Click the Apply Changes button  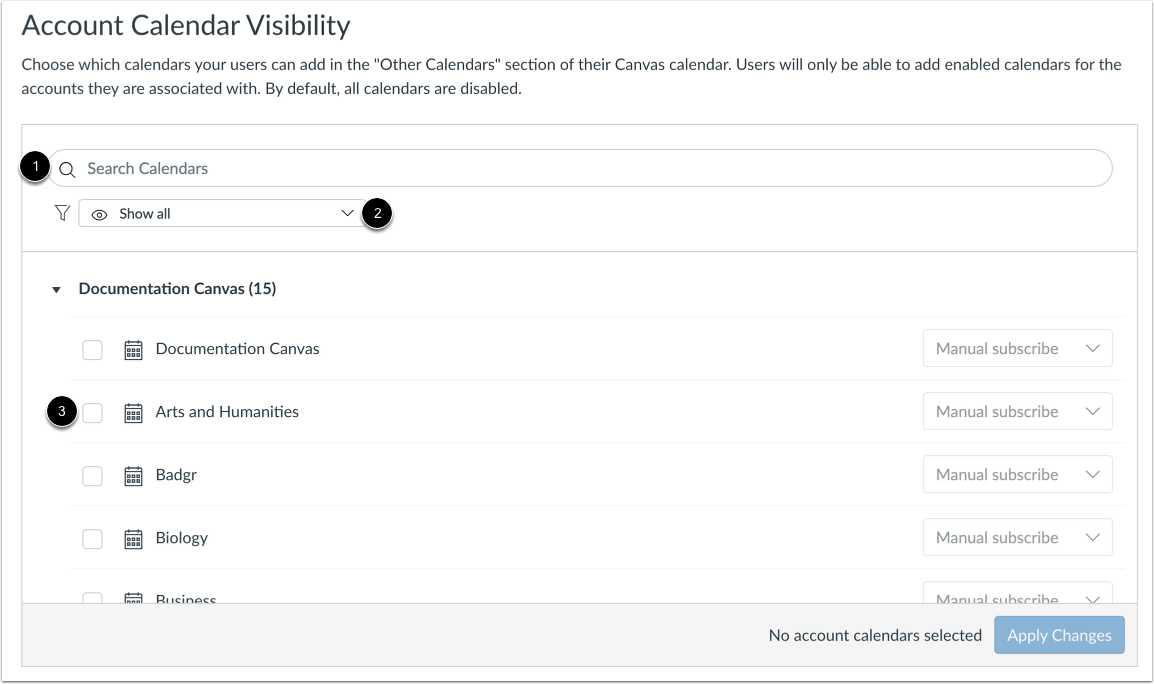click(x=1059, y=635)
